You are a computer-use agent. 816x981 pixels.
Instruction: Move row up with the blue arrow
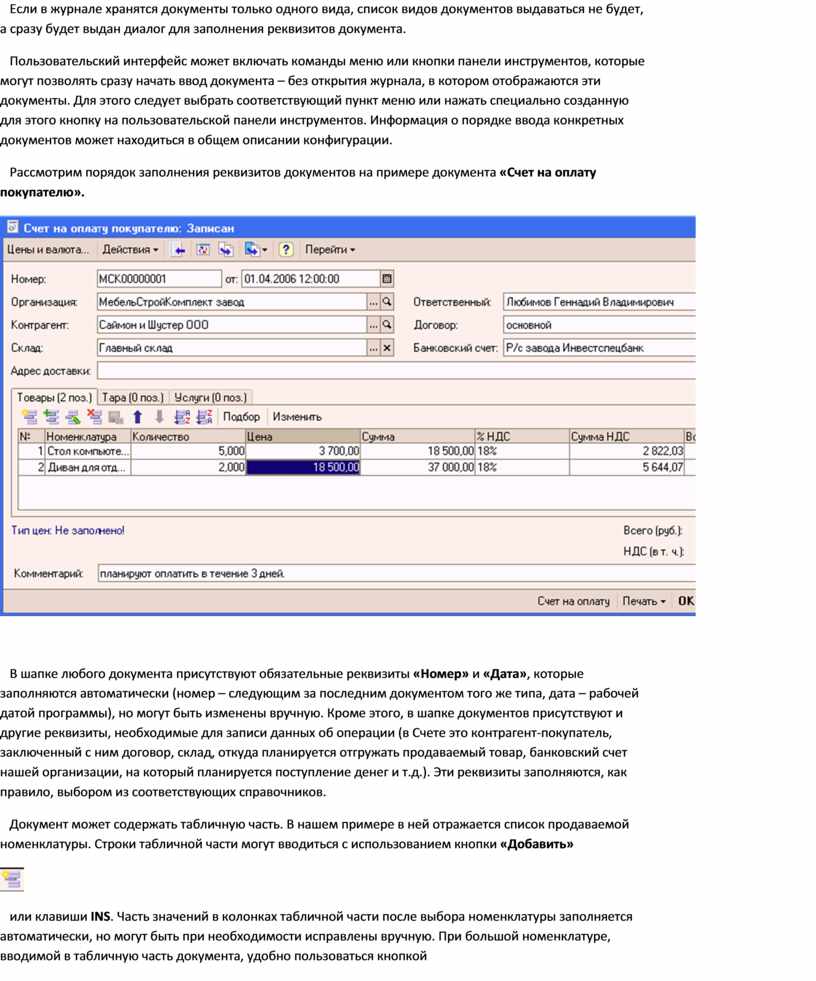[138, 417]
